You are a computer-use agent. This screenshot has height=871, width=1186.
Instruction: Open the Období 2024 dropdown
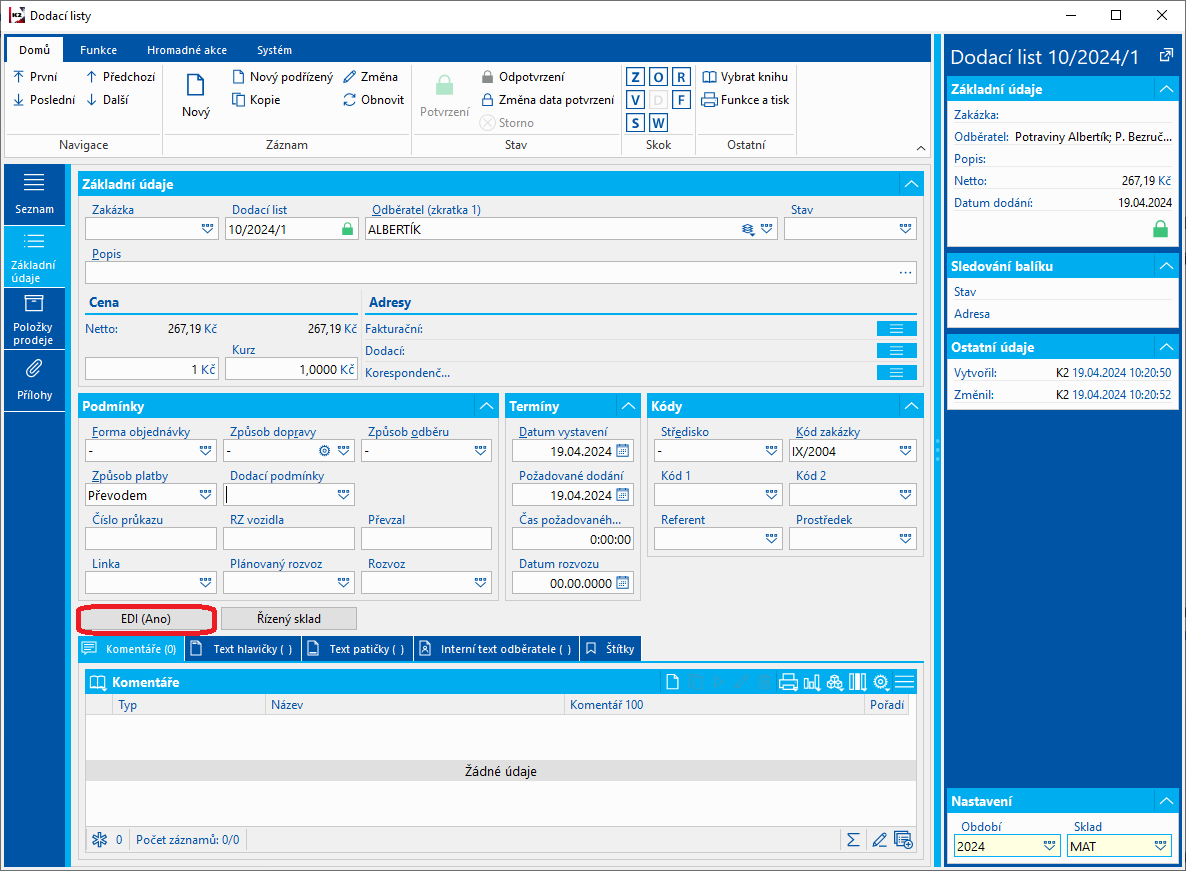coord(1049,846)
